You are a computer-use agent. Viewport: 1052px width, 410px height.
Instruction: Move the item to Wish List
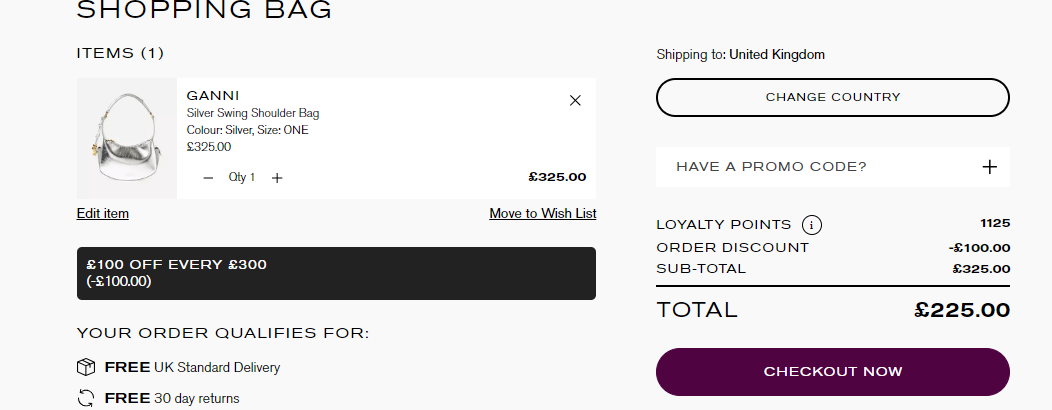[542, 214]
